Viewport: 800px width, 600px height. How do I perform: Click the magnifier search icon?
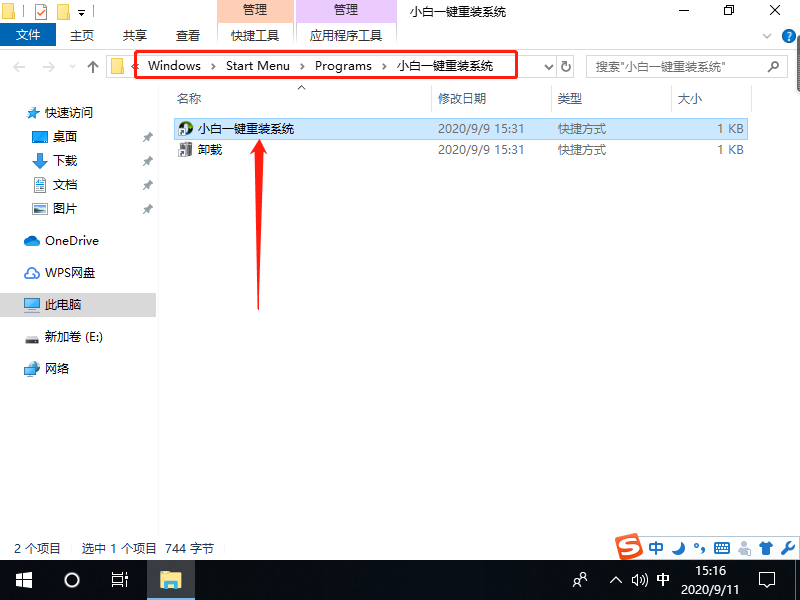pos(773,66)
